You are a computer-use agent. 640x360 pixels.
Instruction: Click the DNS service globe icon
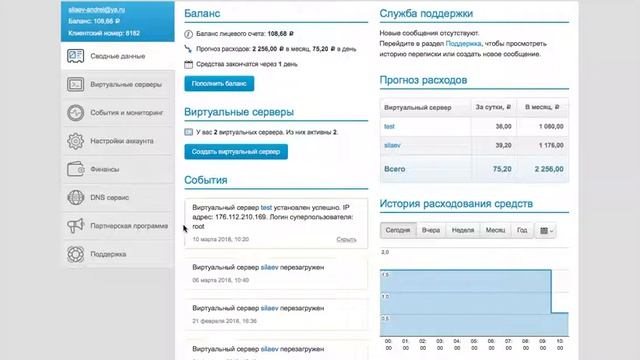[76, 198]
